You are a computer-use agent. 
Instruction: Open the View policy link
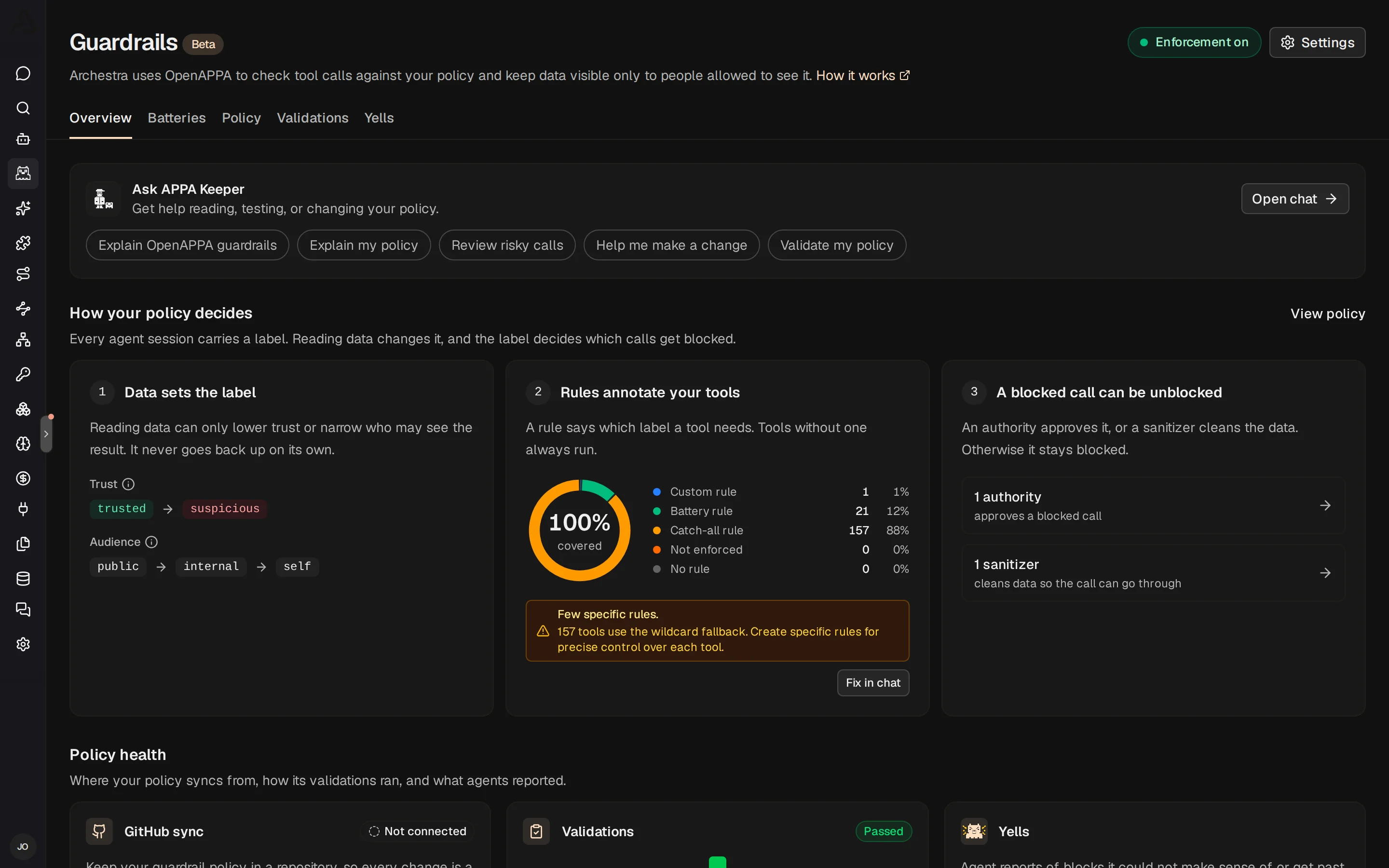pyautogui.click(x=1328, y=313)
